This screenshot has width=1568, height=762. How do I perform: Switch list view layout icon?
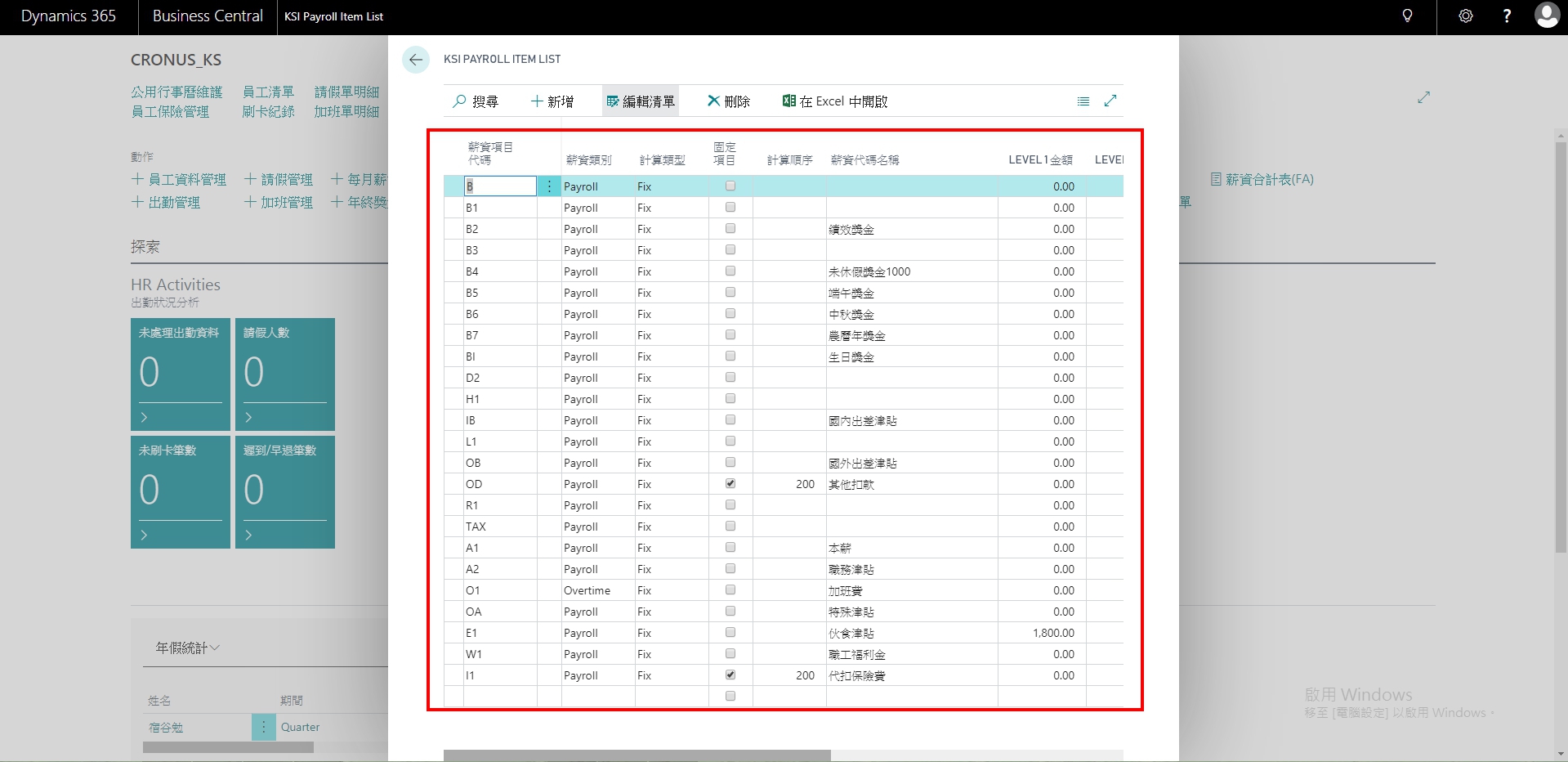pyautogui.click(x=1083, y=101)
